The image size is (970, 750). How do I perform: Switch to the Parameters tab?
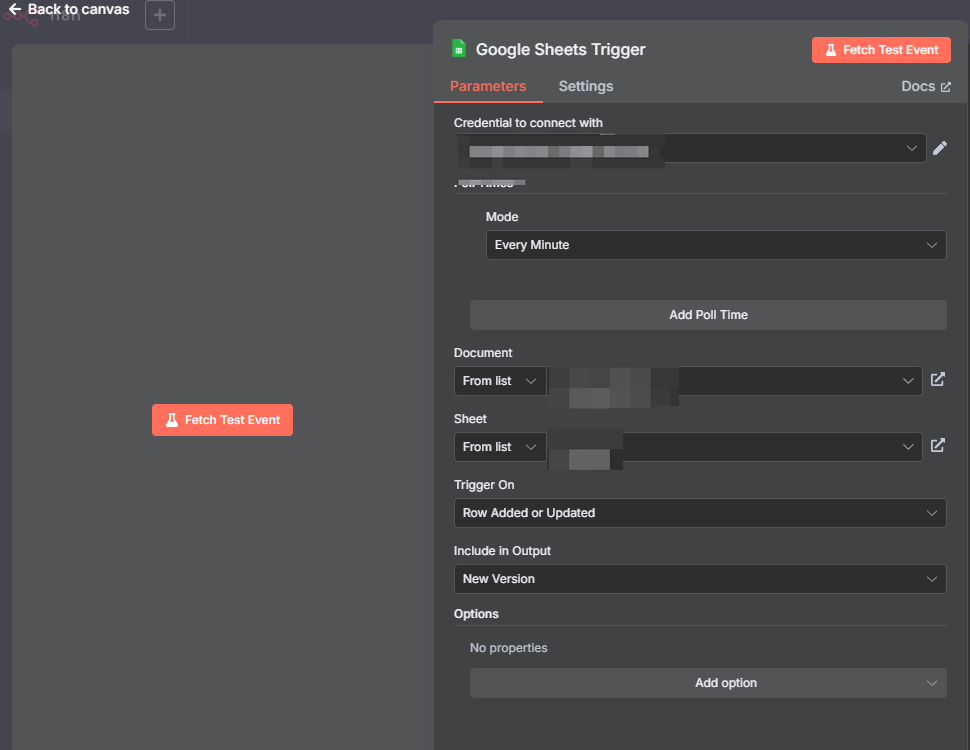(x=488, y=86)
